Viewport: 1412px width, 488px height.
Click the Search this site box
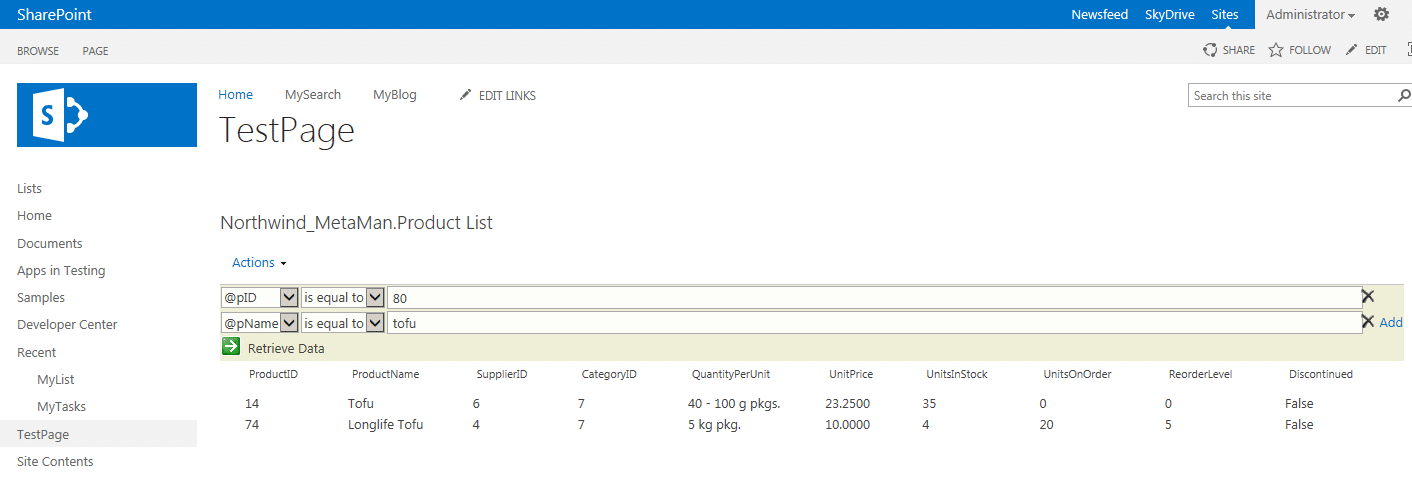coord(1291,96)
